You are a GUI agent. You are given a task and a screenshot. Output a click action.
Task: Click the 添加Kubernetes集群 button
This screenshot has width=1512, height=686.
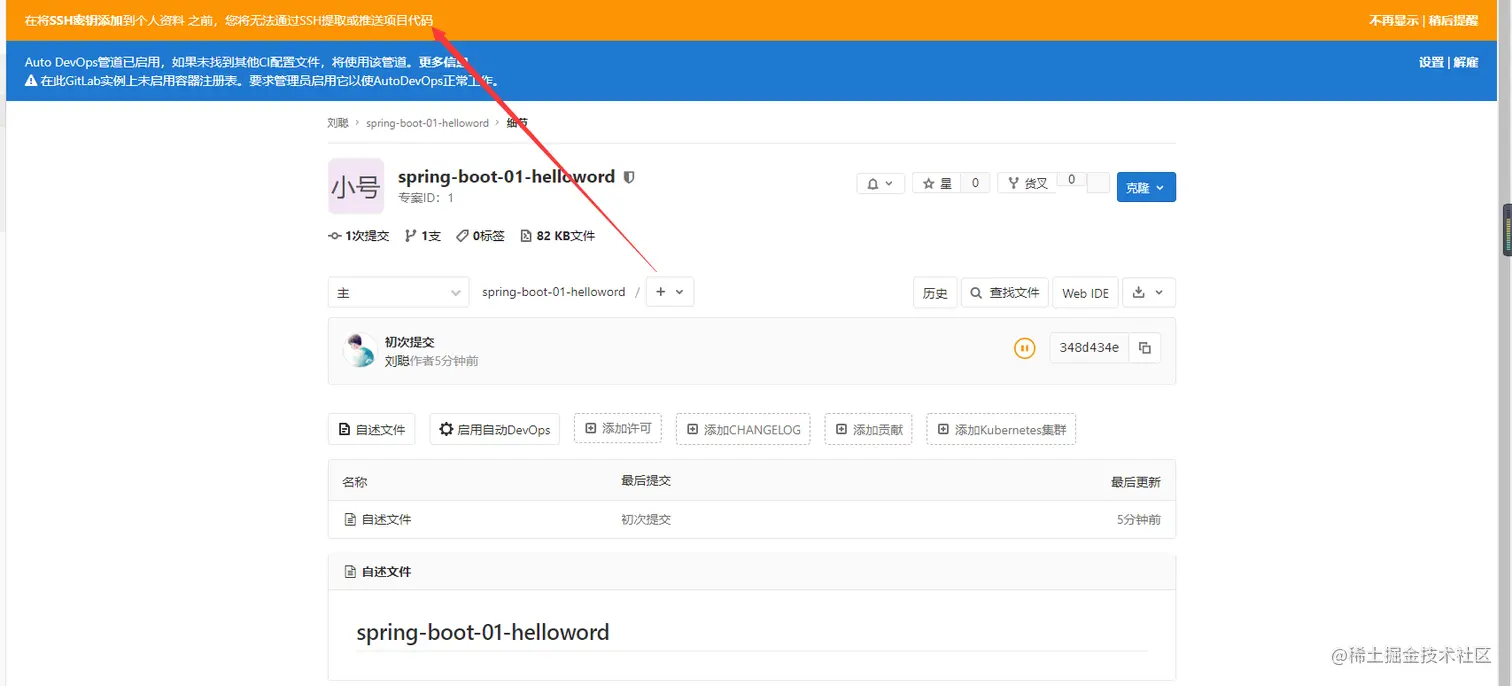pyautogui.click(x=1001, y=429)
